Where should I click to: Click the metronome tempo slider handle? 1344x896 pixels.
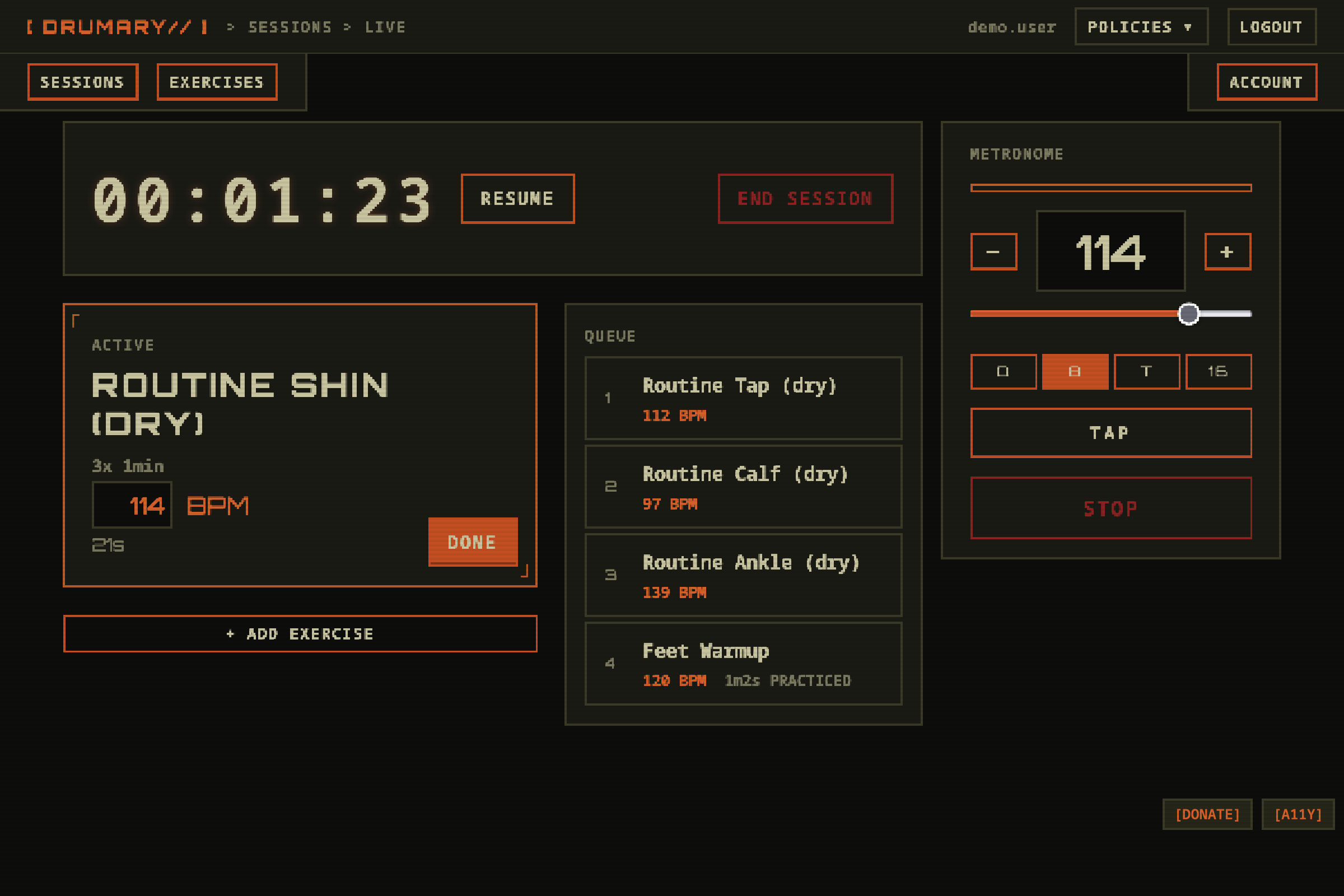pos(1188,314)
